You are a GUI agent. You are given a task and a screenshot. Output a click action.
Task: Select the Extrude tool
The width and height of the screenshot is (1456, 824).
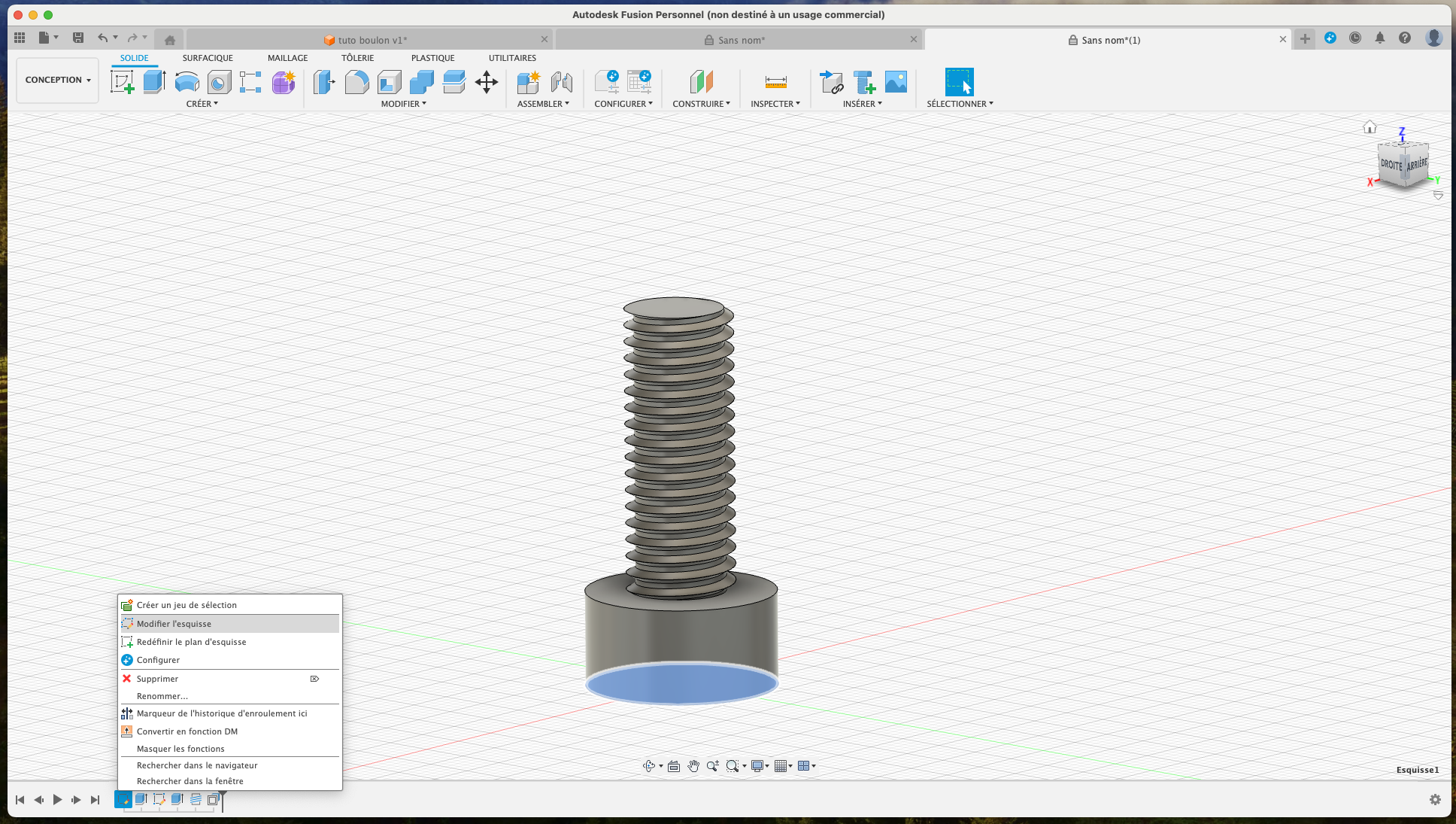click(154, 81)
